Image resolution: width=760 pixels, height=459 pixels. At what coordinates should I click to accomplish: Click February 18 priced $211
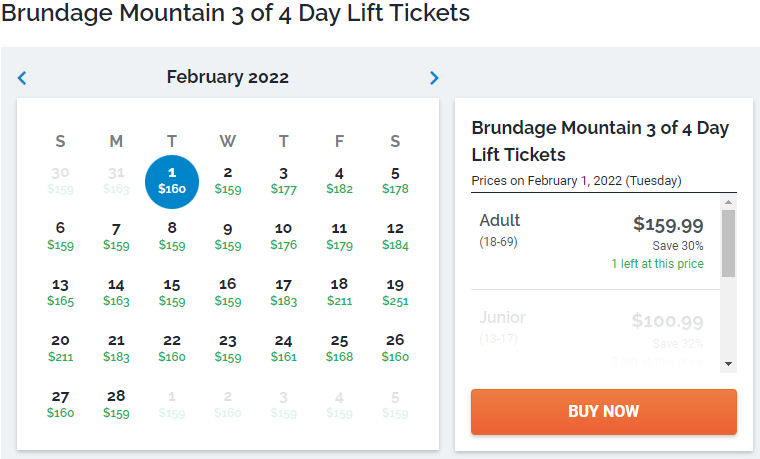coord(339,292)
